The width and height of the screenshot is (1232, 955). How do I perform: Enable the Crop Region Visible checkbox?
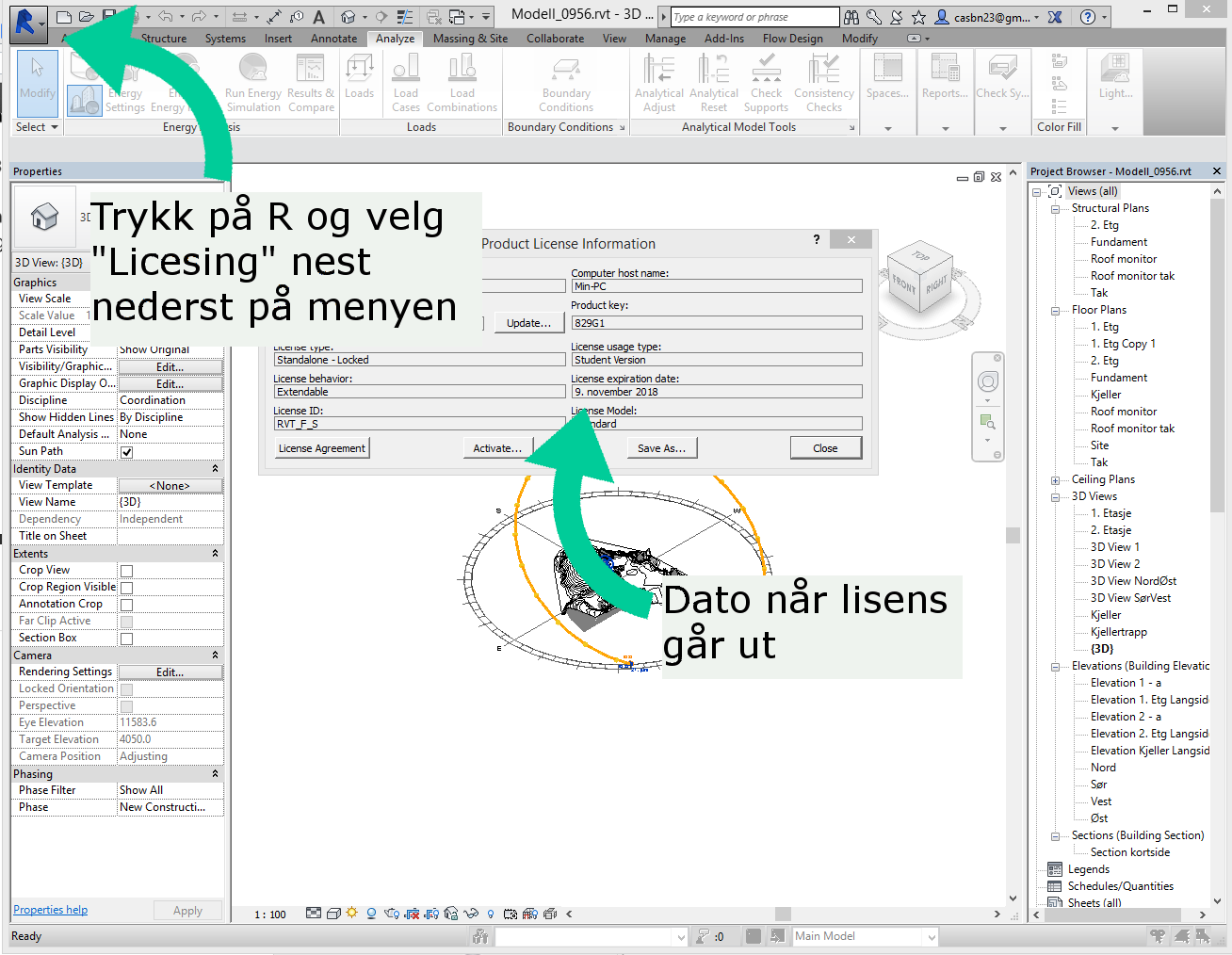126,588
